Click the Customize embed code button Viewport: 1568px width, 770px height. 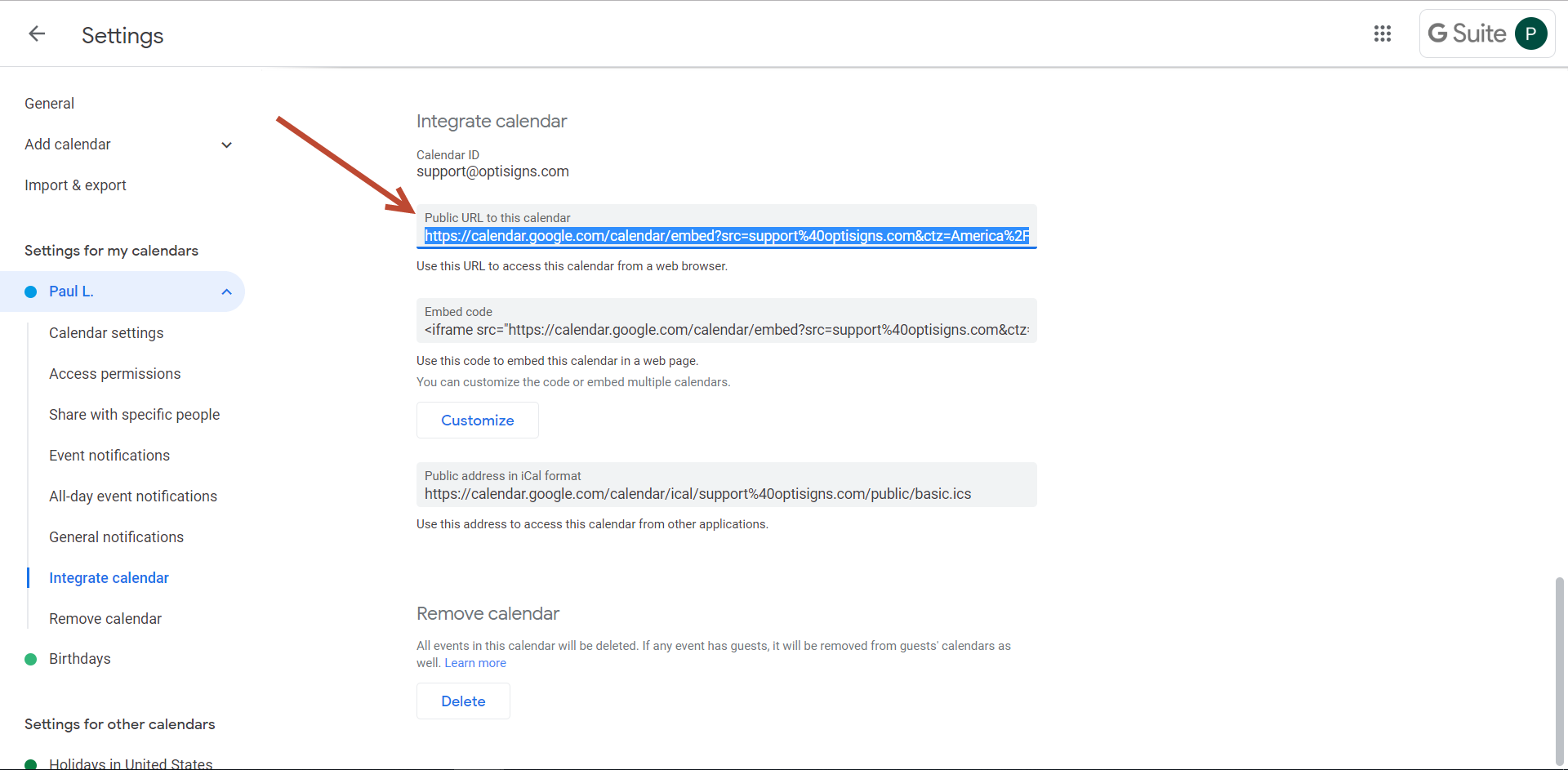tap(478, 421)
